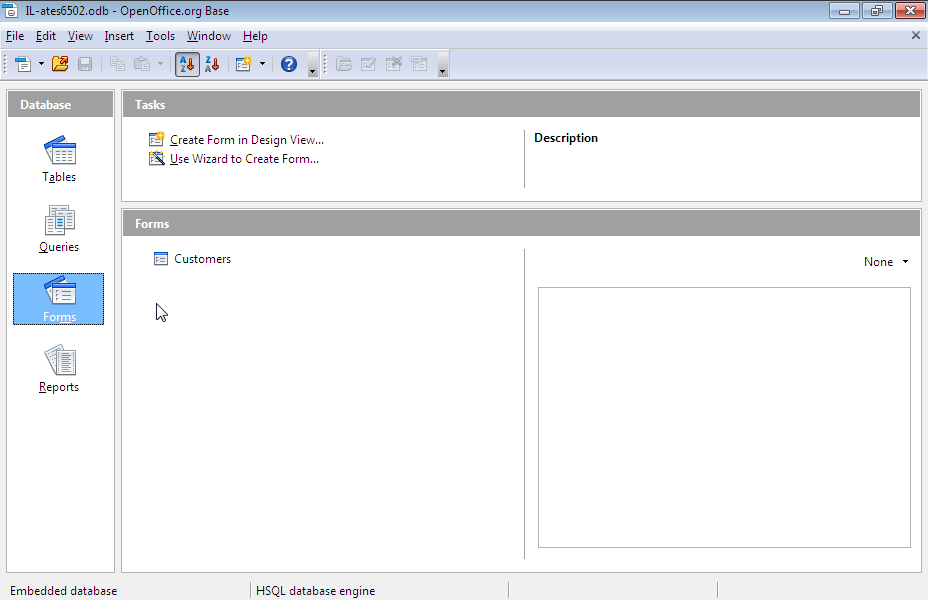Open form toolbar overflow options arrow
Image resolution: width=928 pixels, height=600 pixels.
442,64
